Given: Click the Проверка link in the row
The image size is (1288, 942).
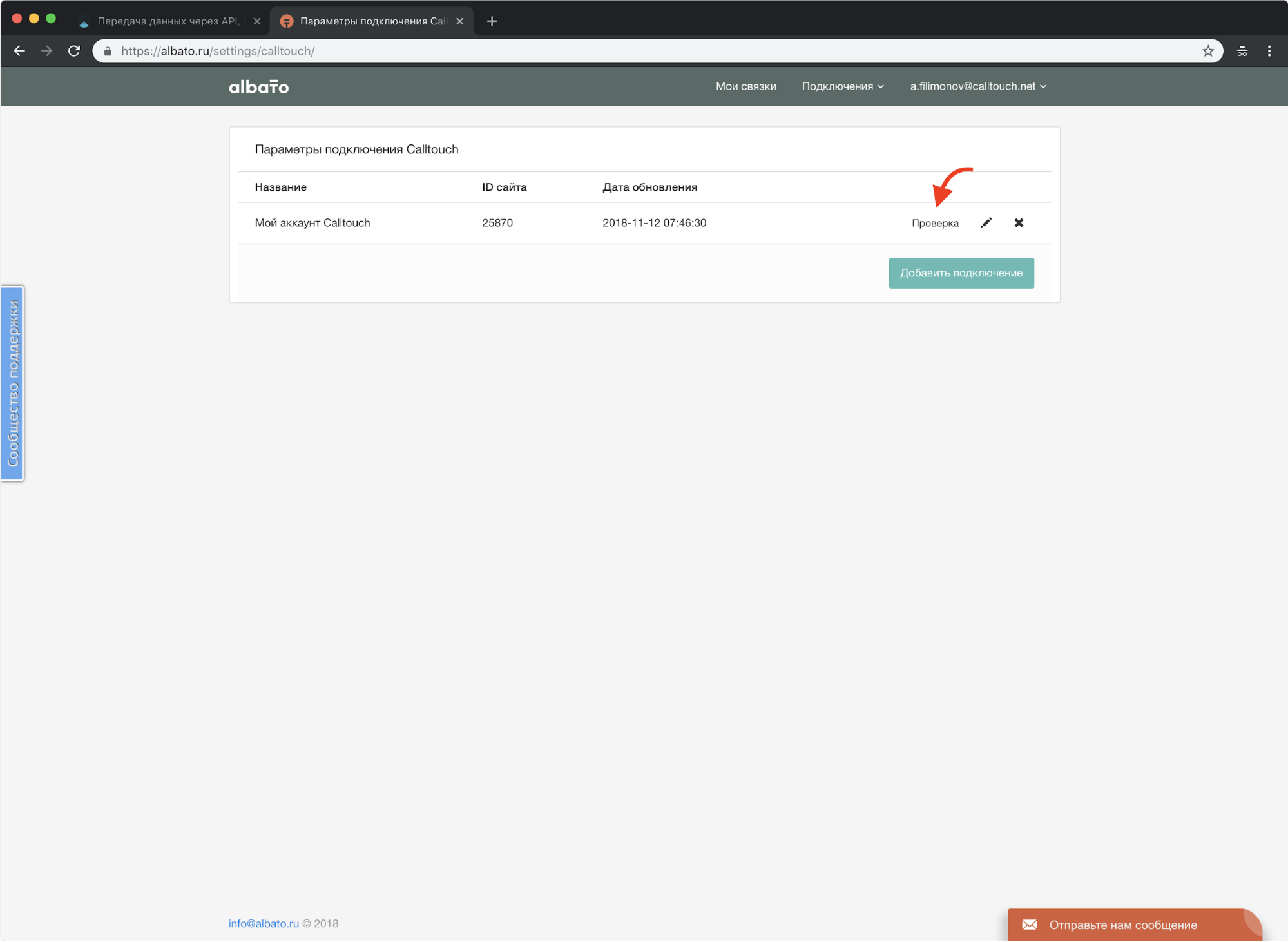Looking at the screenshot, I should pyautogui.click(x=935, y=223).
